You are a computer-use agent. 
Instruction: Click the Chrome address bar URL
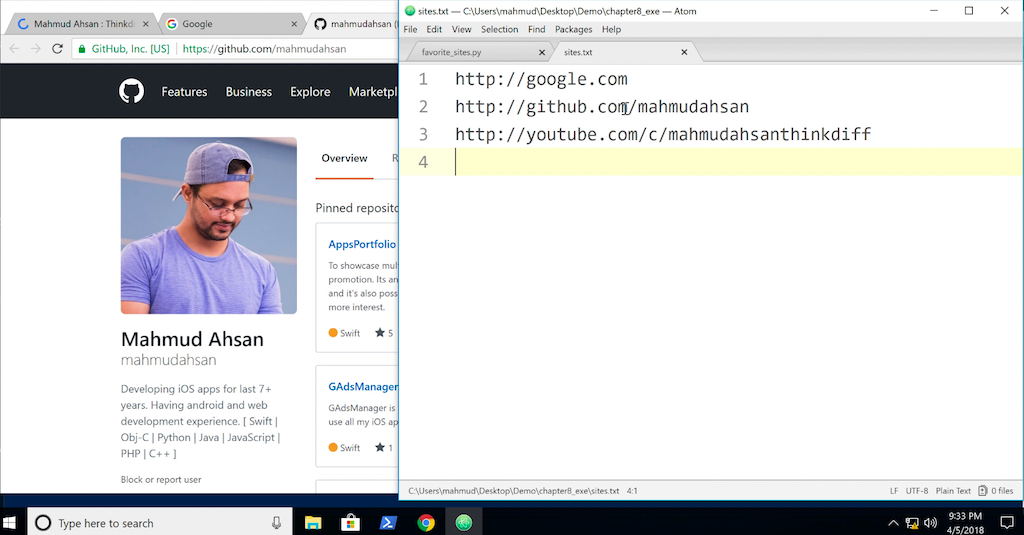pos(264,49)
